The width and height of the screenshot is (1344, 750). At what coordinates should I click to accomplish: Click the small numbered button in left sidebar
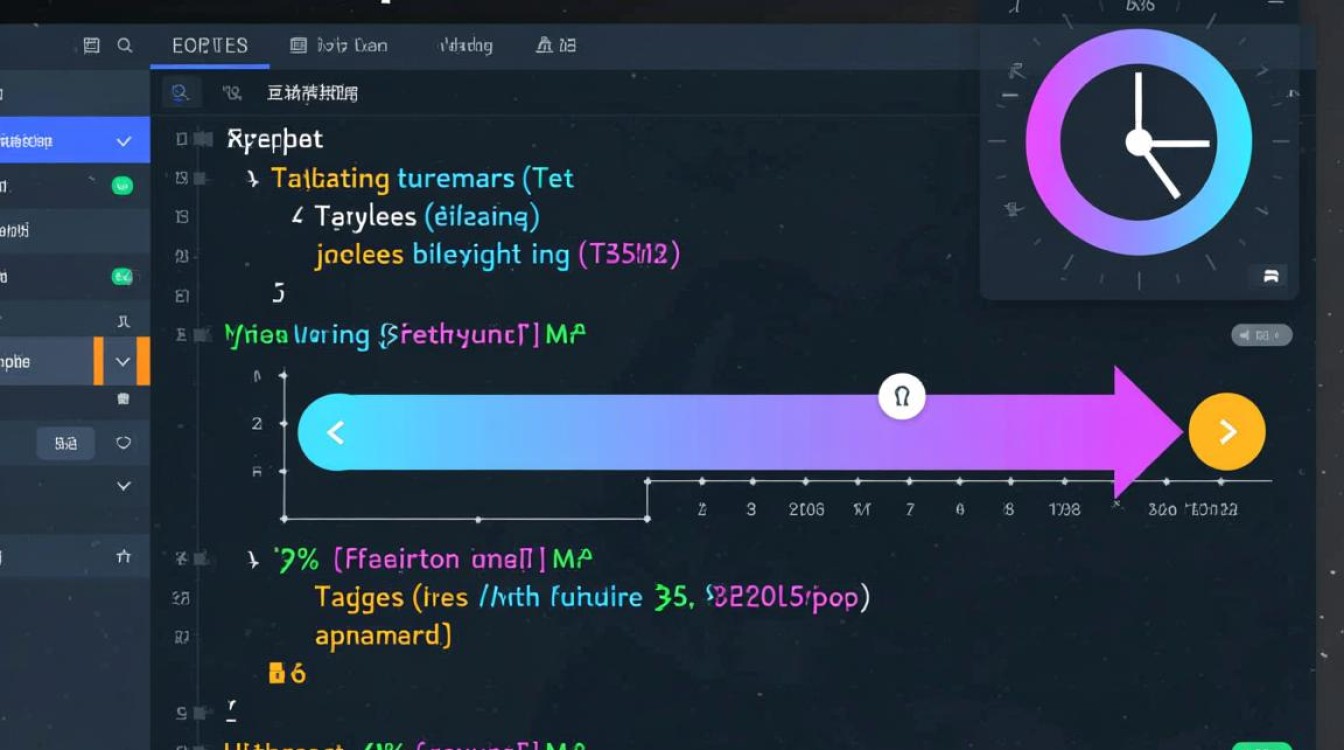tap(66, 443)
